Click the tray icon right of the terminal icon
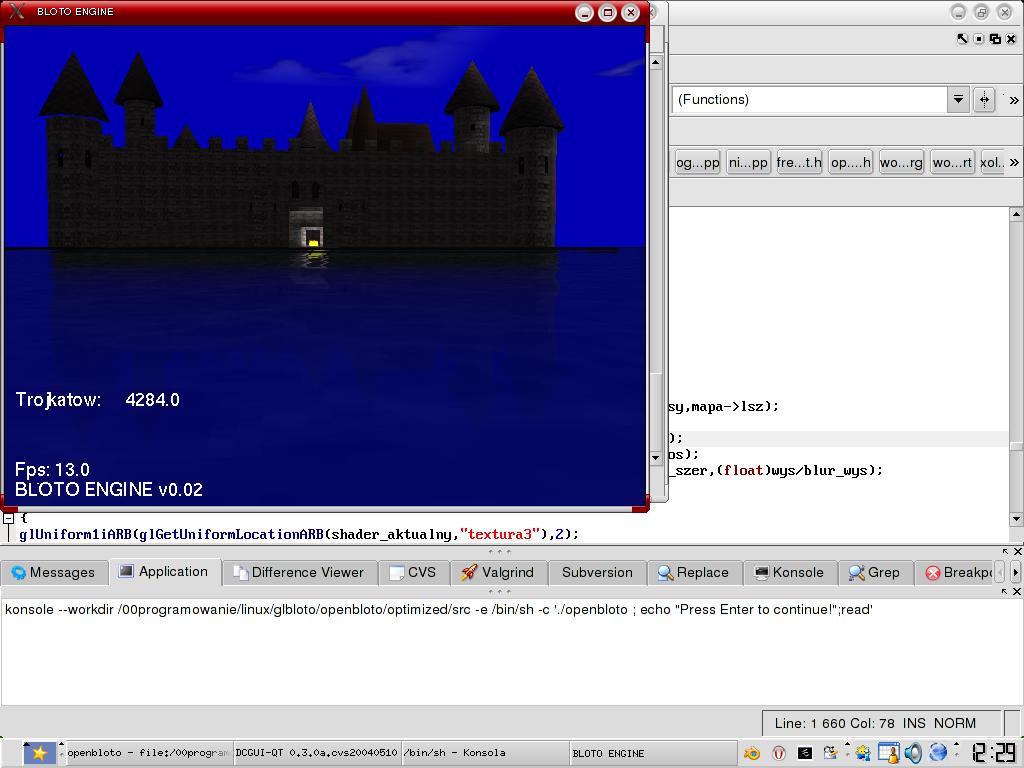This screenshot has width=1024, height=768. pos(831,754)
